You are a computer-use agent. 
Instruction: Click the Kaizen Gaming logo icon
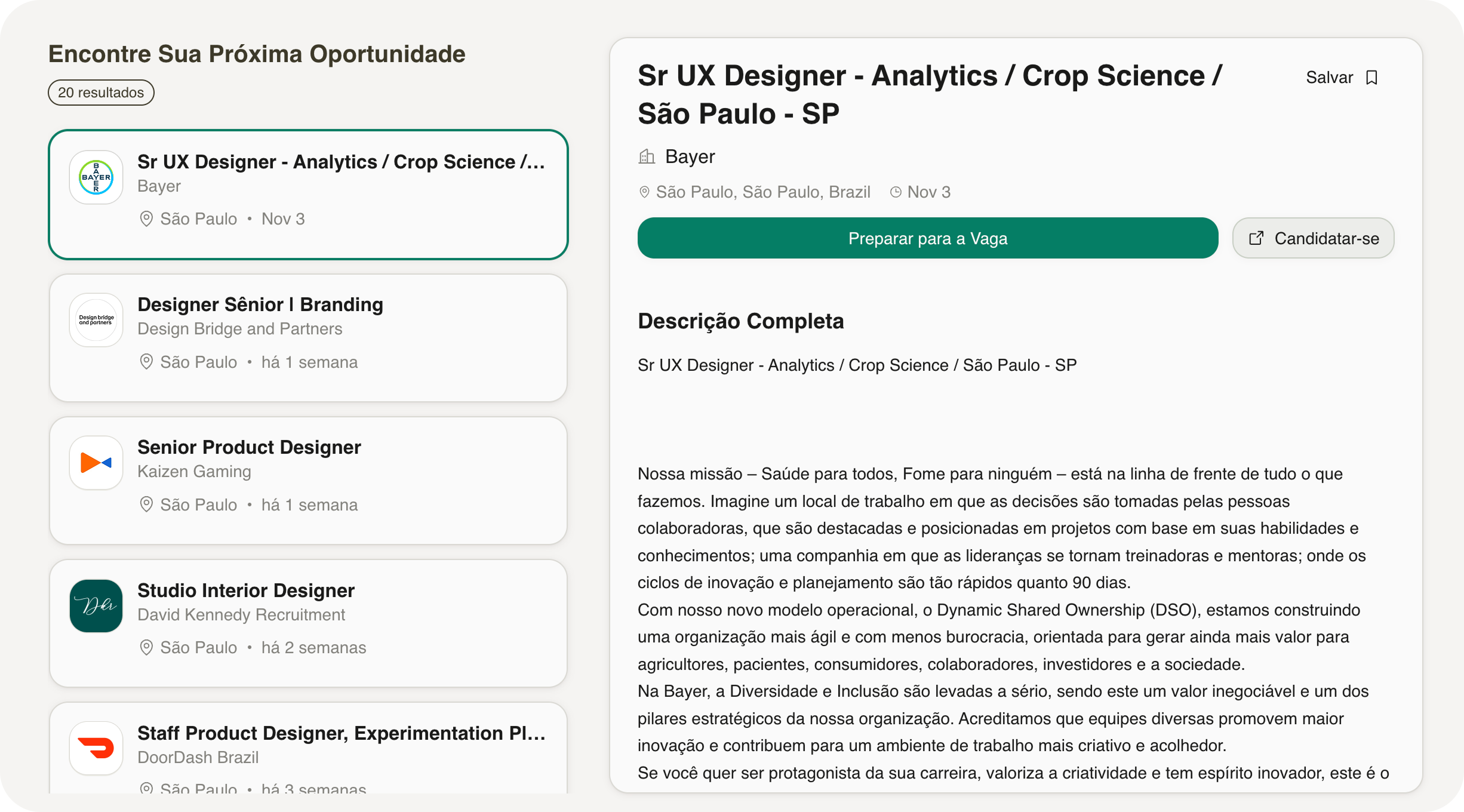point(96,463)
